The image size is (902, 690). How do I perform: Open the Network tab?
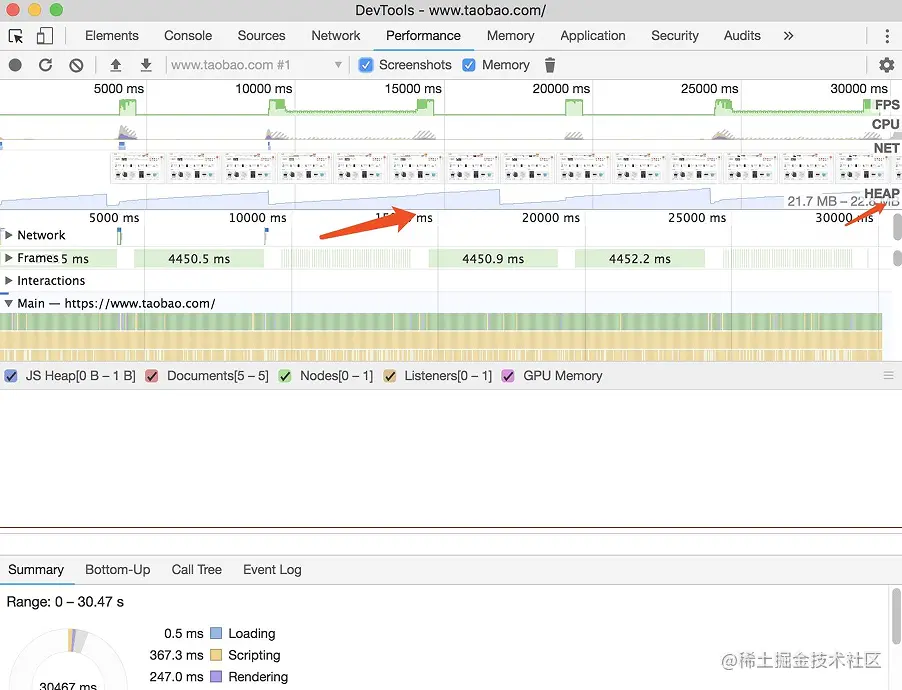(336, 36)
